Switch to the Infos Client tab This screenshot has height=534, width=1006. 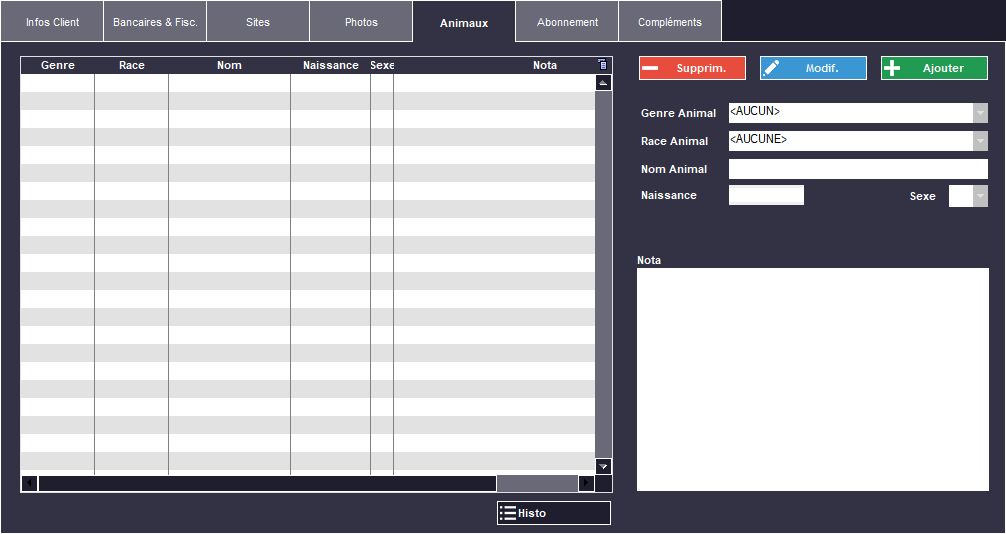(52, 22)
